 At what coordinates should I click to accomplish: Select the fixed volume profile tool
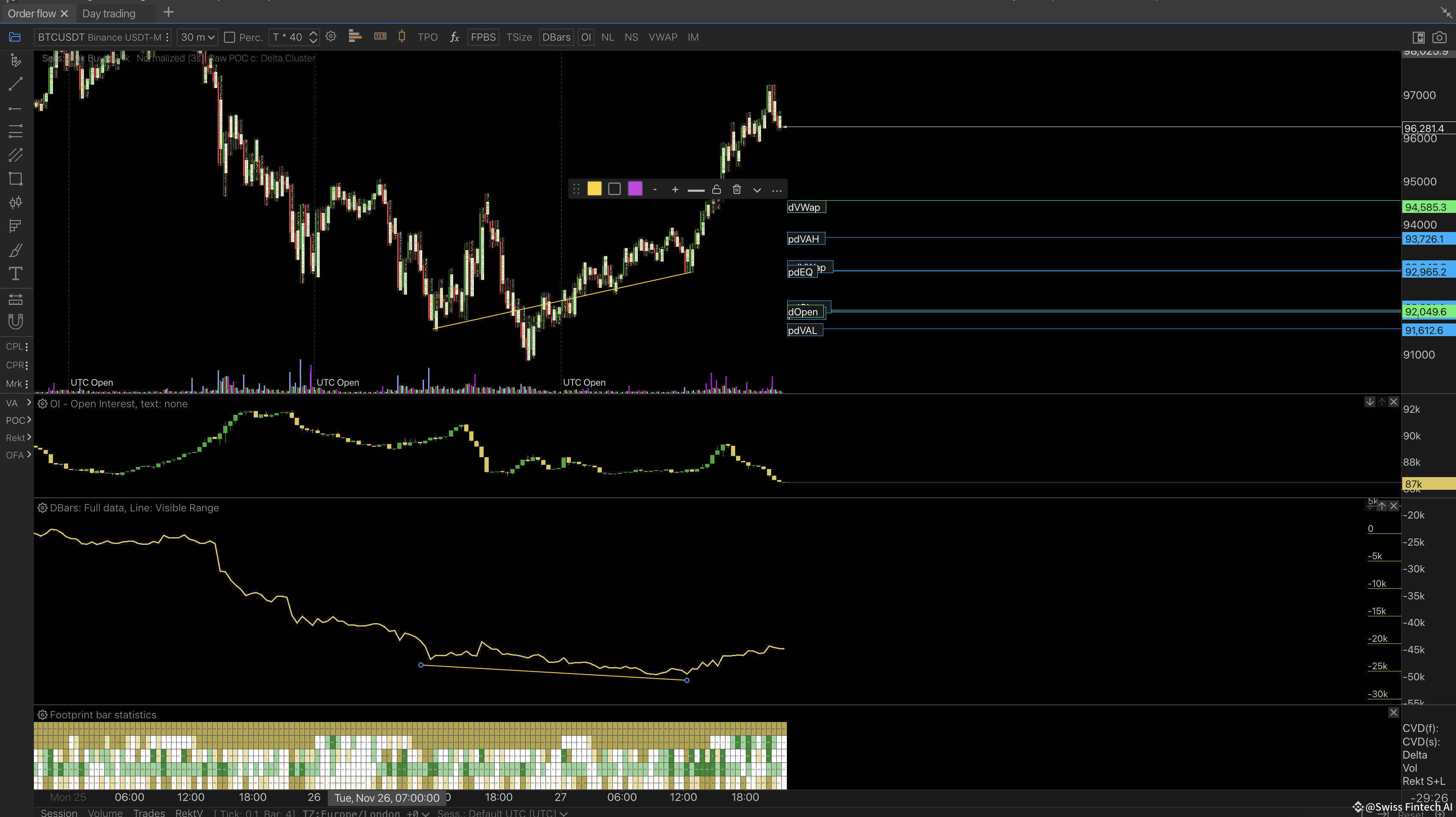15,226
